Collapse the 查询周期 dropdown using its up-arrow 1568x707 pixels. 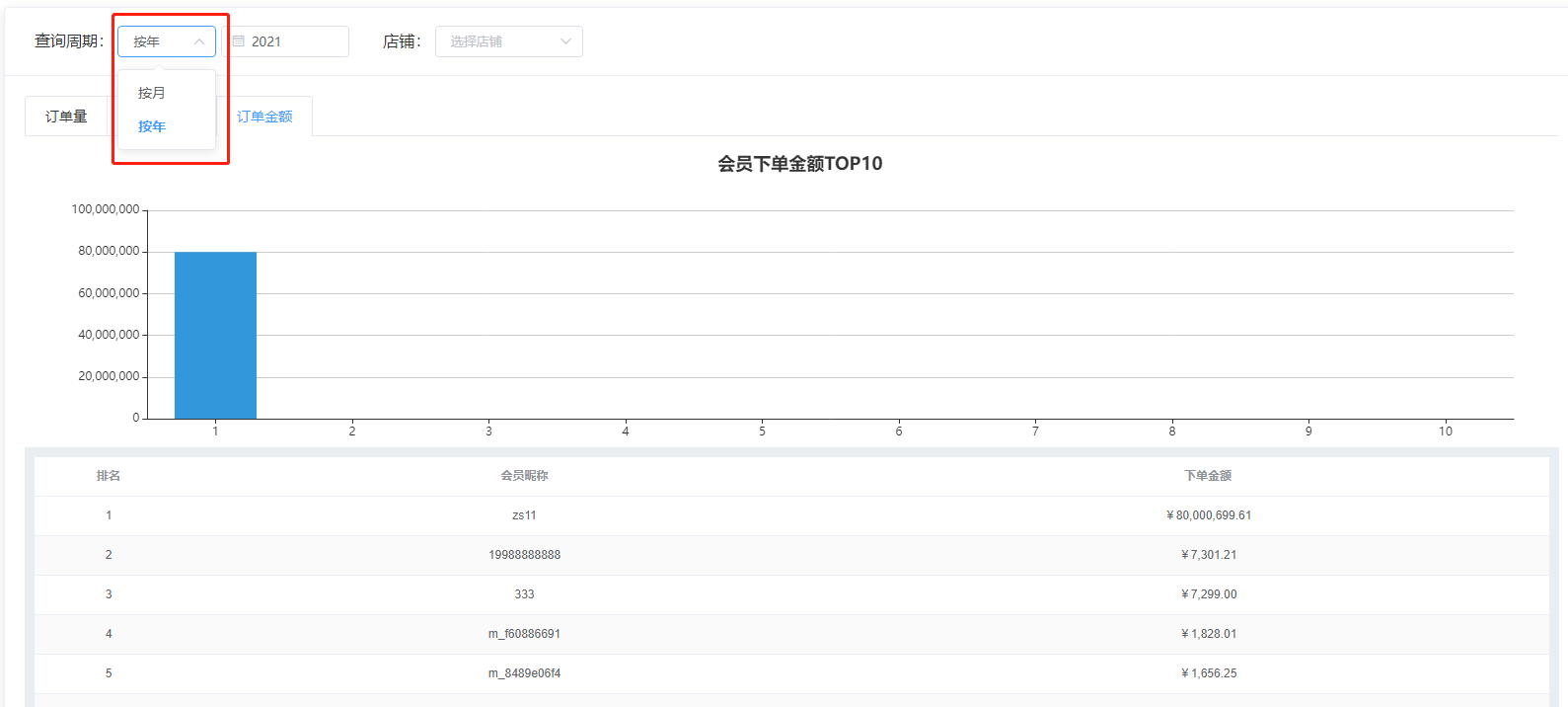[x=199, y=41]
